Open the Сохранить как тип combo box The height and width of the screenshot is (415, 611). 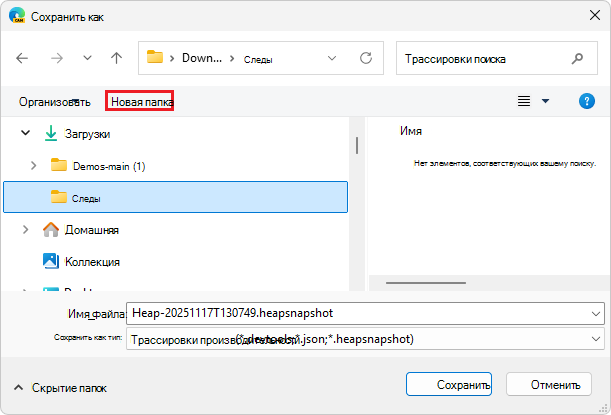[x=365, y=339]
